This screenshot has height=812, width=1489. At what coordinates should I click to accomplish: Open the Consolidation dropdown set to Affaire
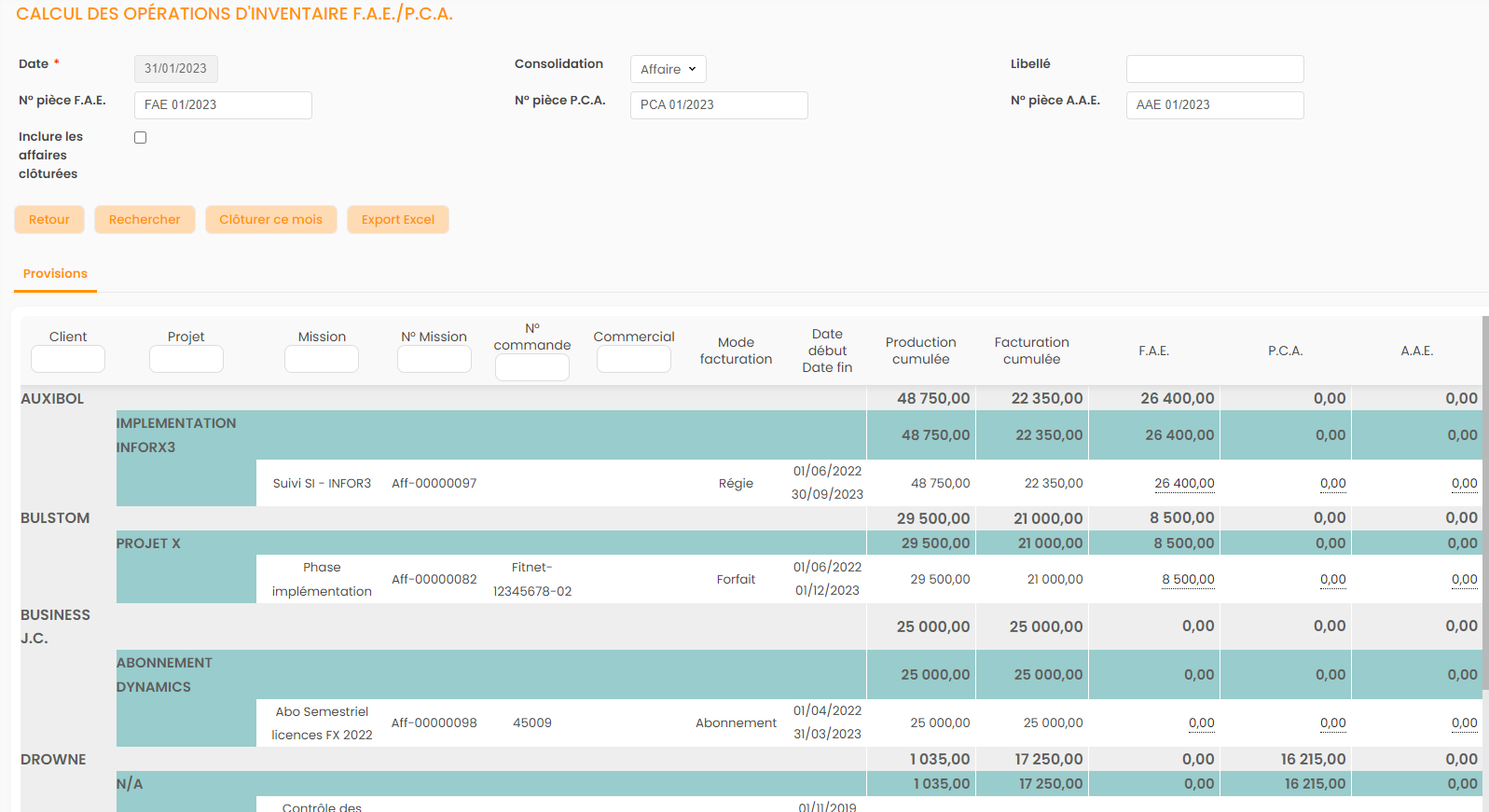[668, 69]
